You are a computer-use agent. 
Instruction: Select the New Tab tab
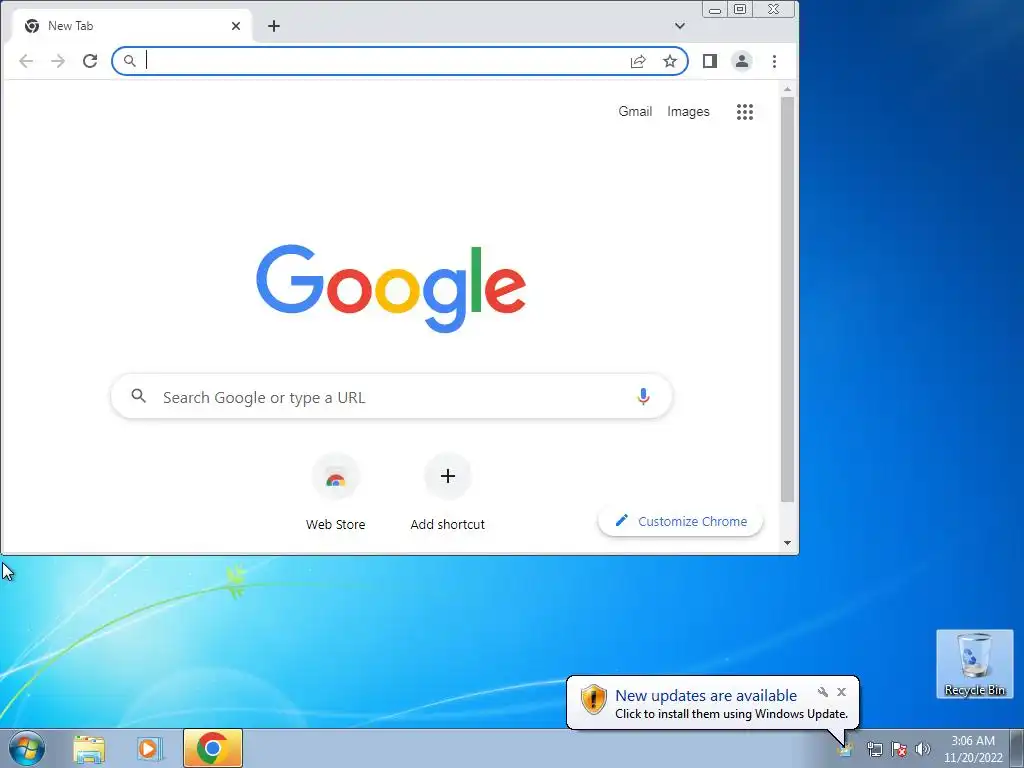131,26
